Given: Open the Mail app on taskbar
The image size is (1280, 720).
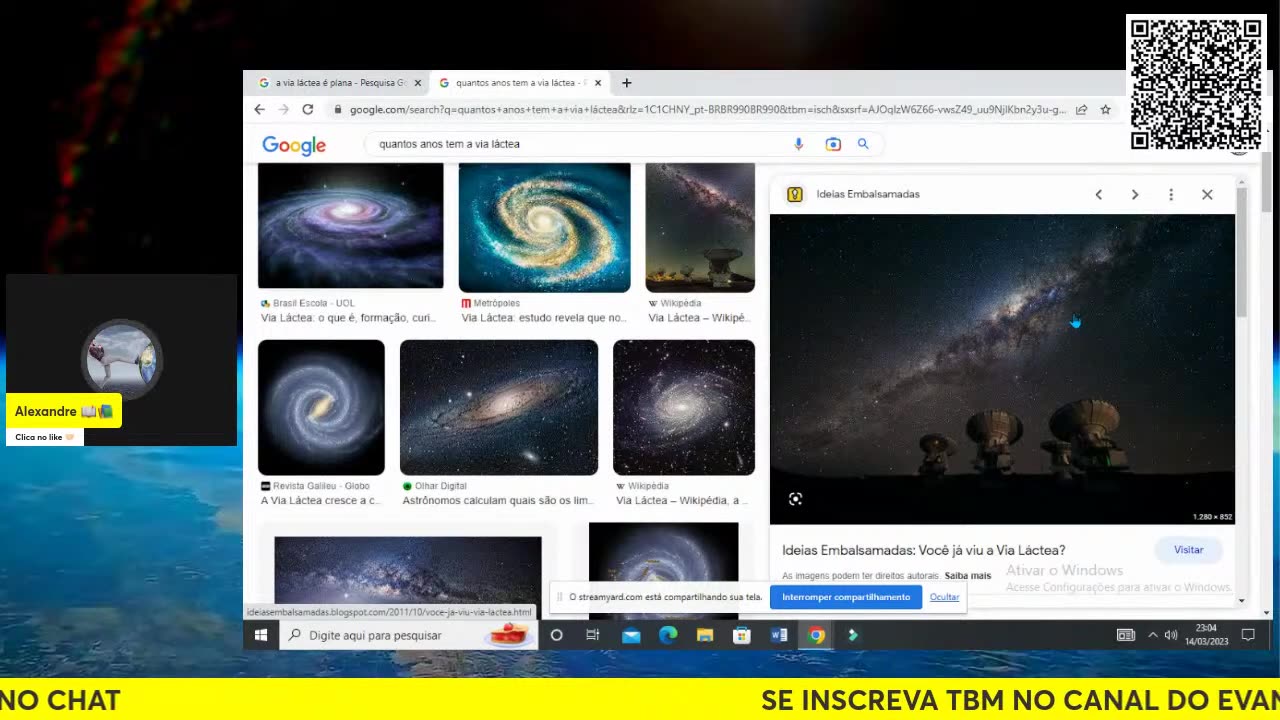Looking at the screenshot, I should click(x=631, y=635).
